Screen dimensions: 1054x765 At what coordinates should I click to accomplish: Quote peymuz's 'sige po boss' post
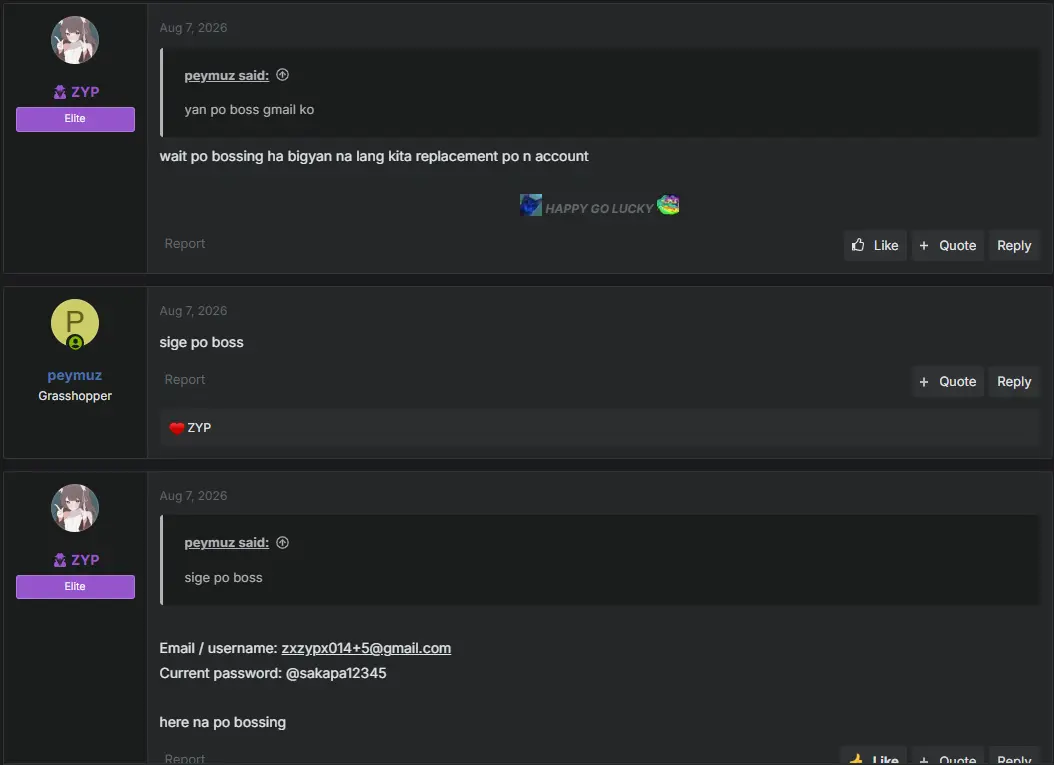point(948,381)
